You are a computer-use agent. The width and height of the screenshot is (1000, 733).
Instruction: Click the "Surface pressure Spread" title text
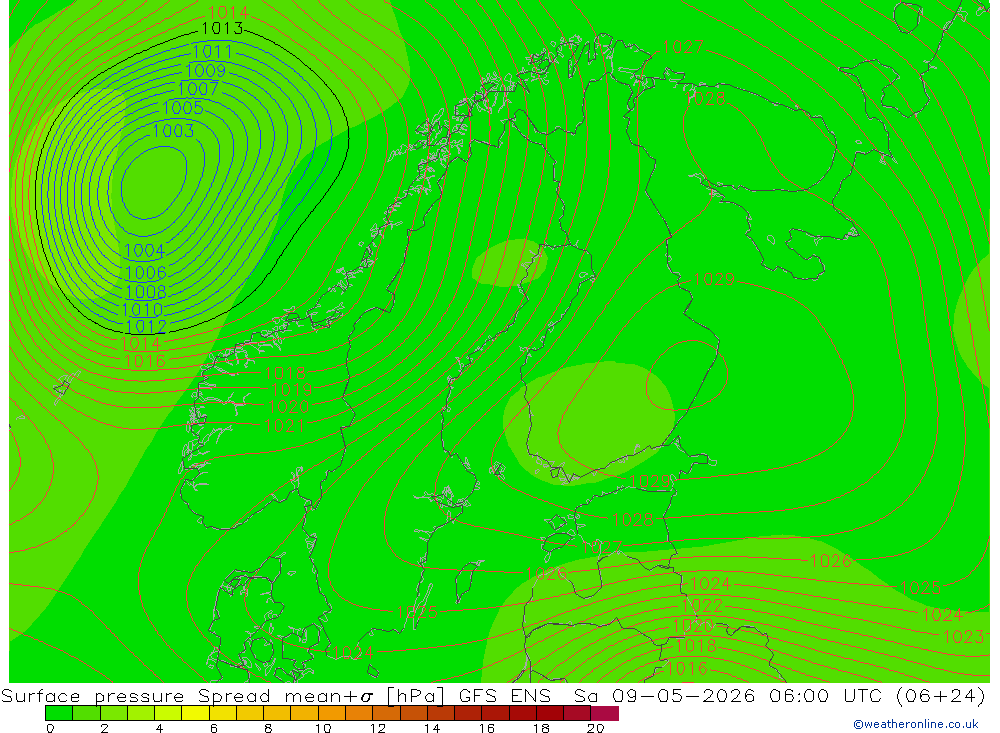pos(139,695)
